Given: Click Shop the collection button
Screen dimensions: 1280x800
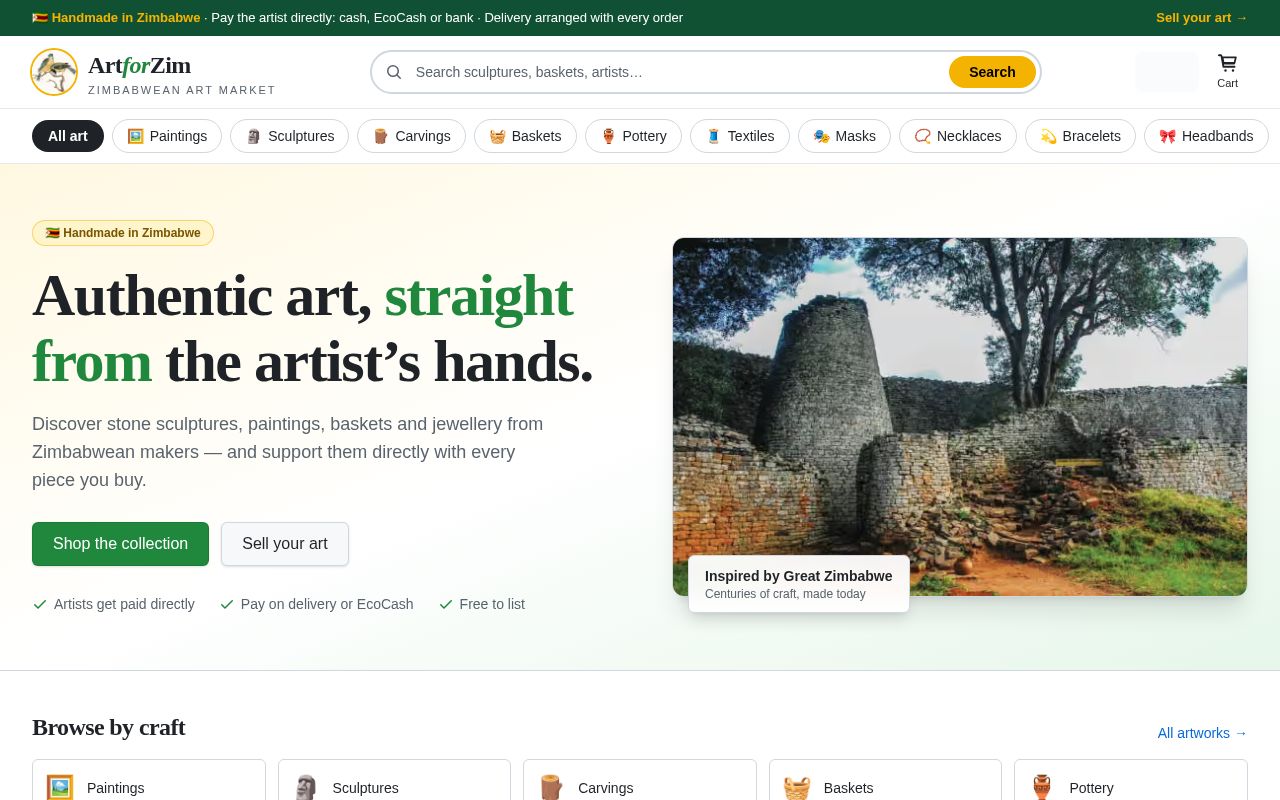Looking at the screenshot, I should (x=120, y=544).
